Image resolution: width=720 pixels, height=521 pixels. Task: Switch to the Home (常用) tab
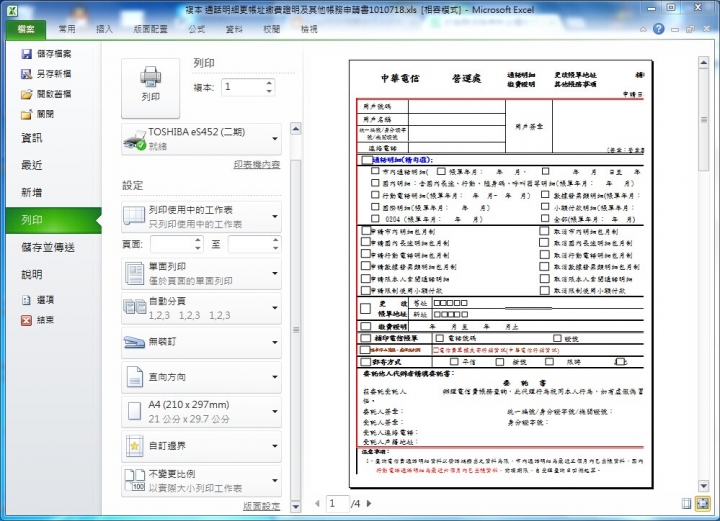click(x=67, y=29)
